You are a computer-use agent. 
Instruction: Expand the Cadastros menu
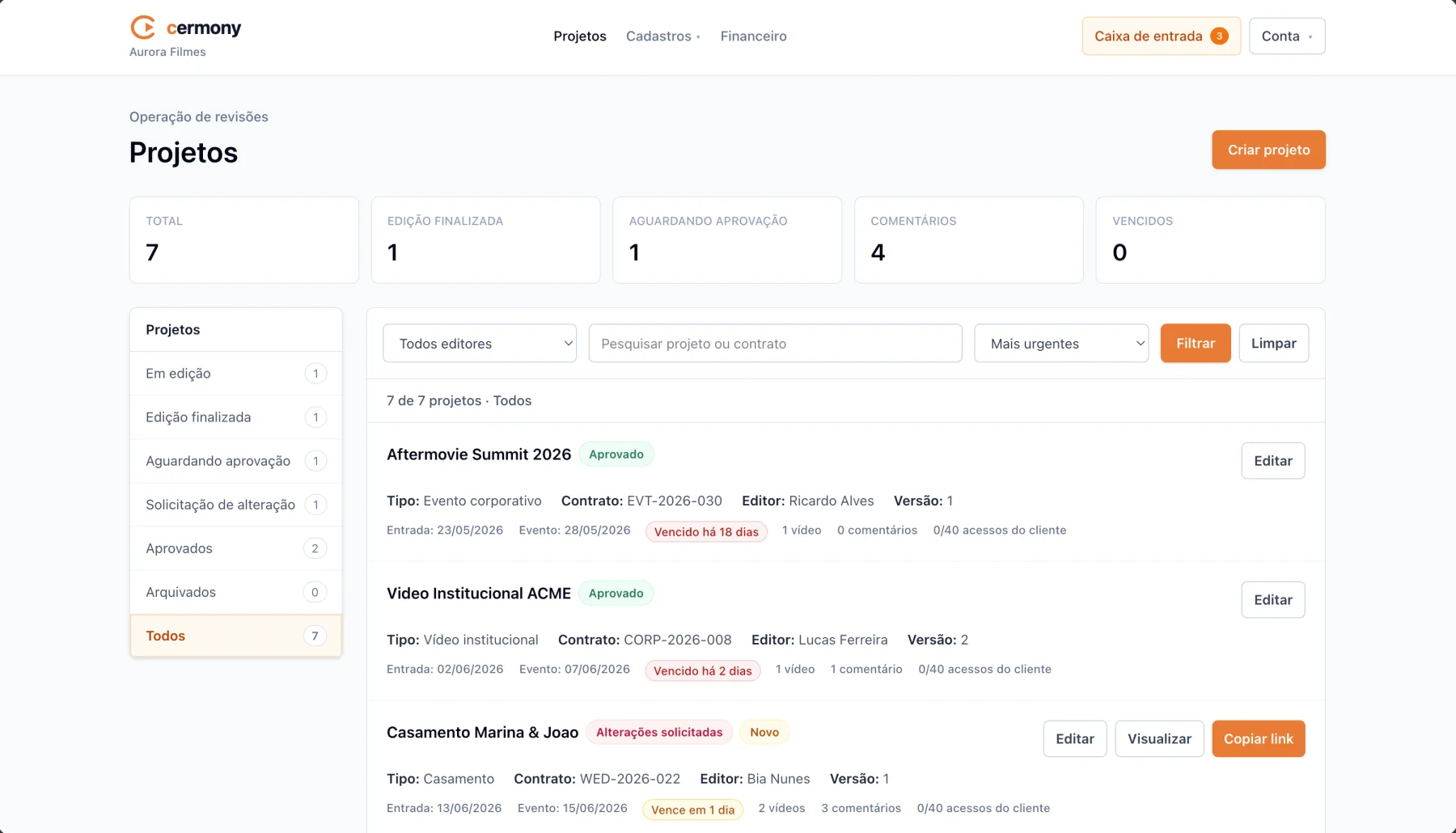(x=663, y=36)
